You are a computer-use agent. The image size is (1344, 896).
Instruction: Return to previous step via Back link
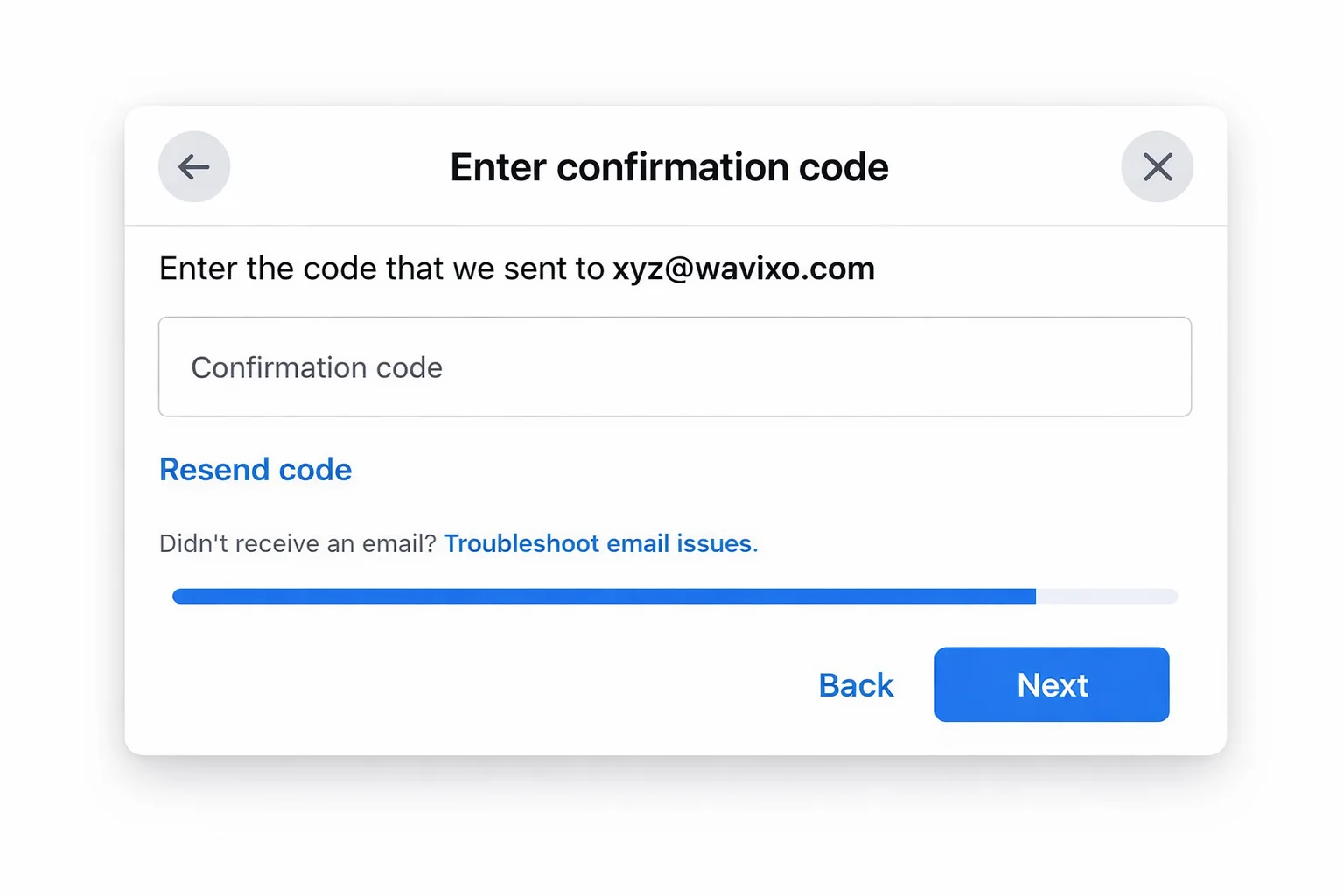tap(856, 685)
